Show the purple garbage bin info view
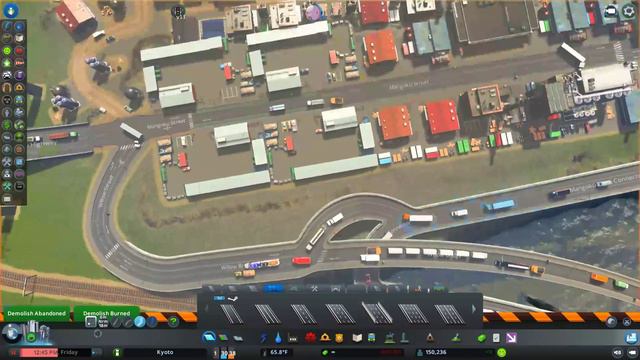This screenshot has width=640, height=360. [19, 76]
